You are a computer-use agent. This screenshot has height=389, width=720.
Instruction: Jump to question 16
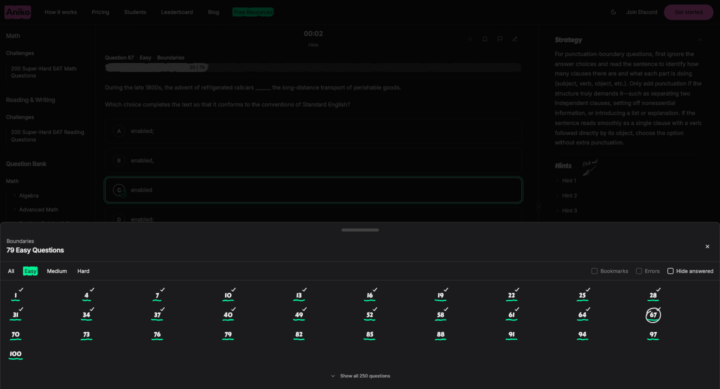(370, 295)
